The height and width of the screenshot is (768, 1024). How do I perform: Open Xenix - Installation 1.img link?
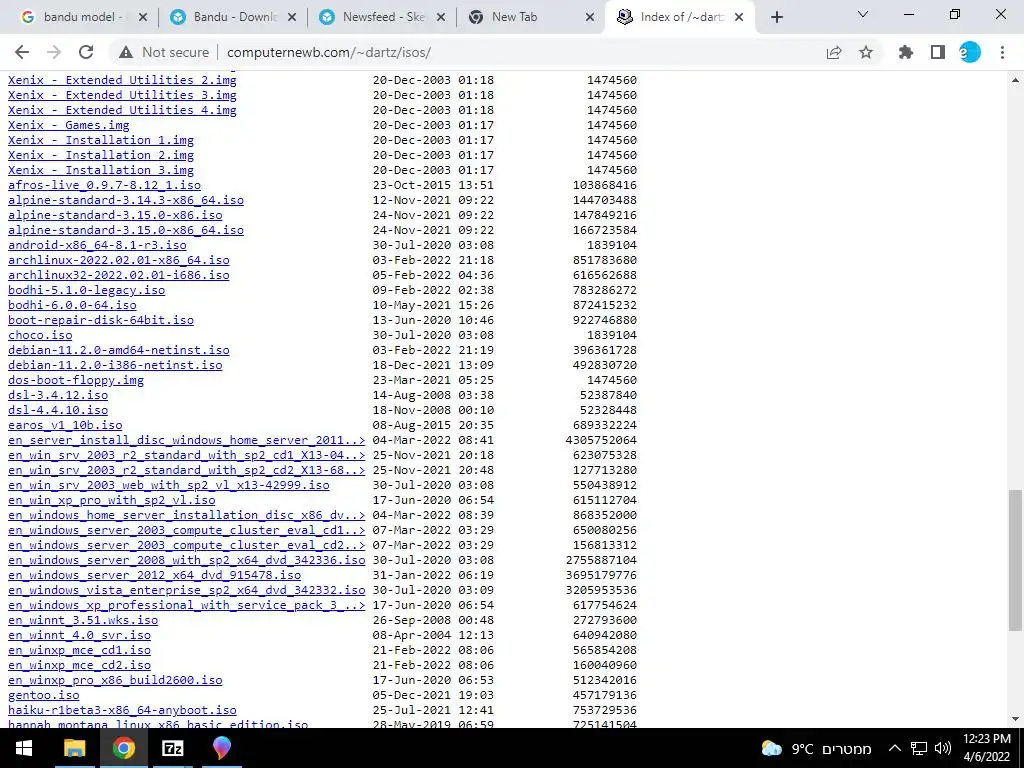click(101, 140)
